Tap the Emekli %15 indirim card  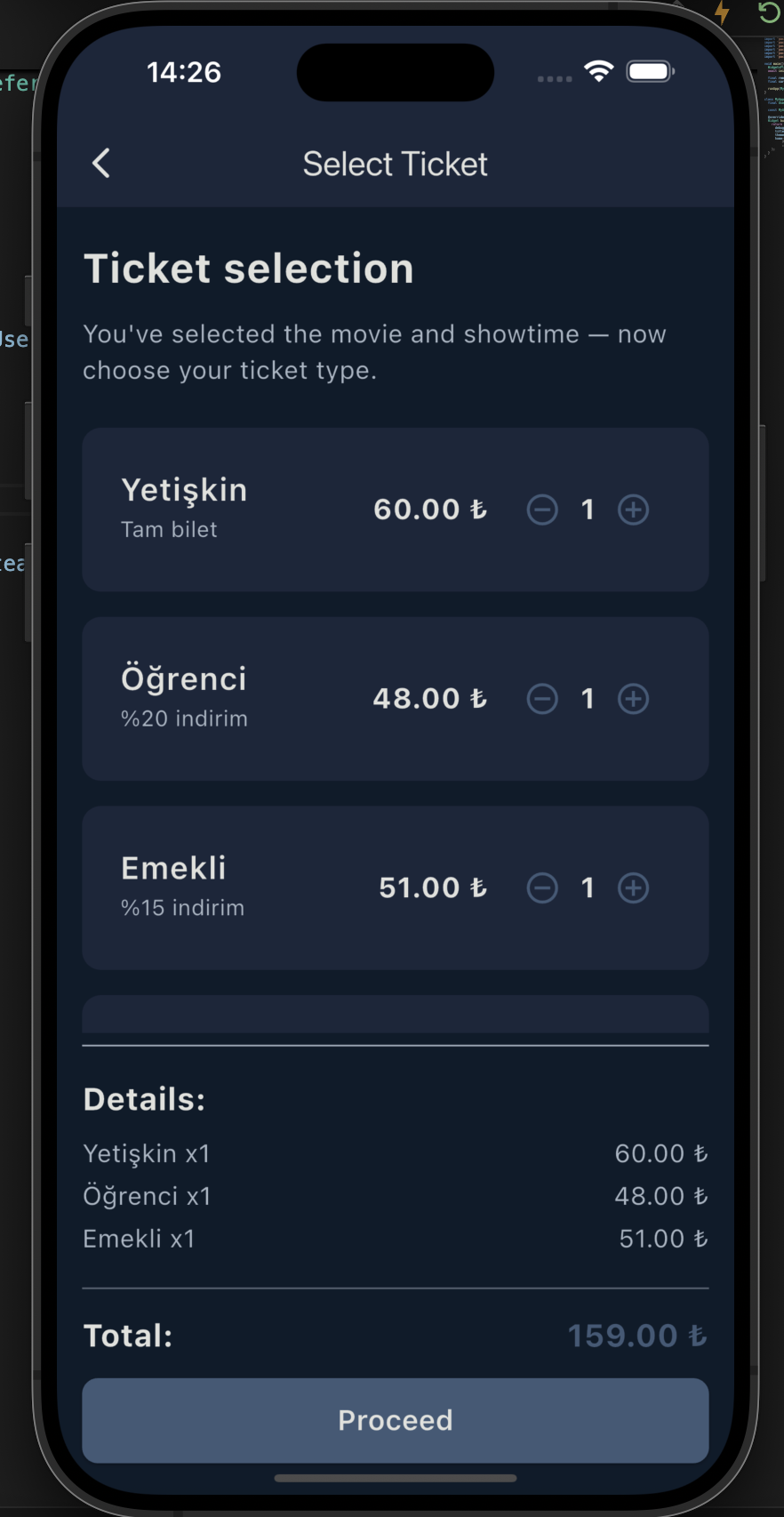pyautogui.click(x=231, y=887)
